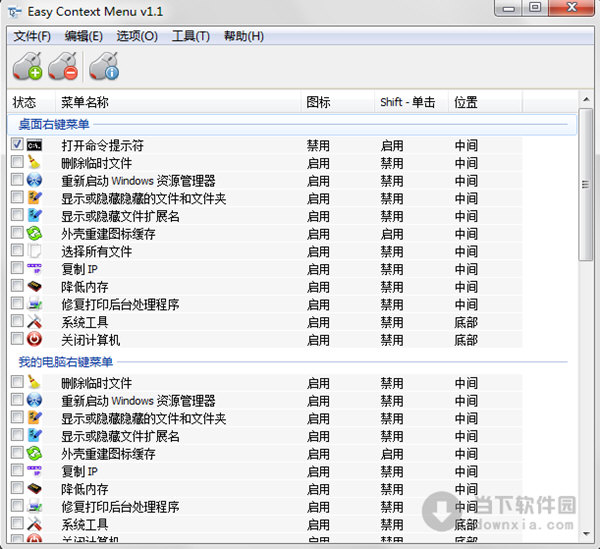Click the tools icon for 系统工具 in desktop section
This screenshot has width=600, height=549.
pyautogui.click(x=34, y=321)
